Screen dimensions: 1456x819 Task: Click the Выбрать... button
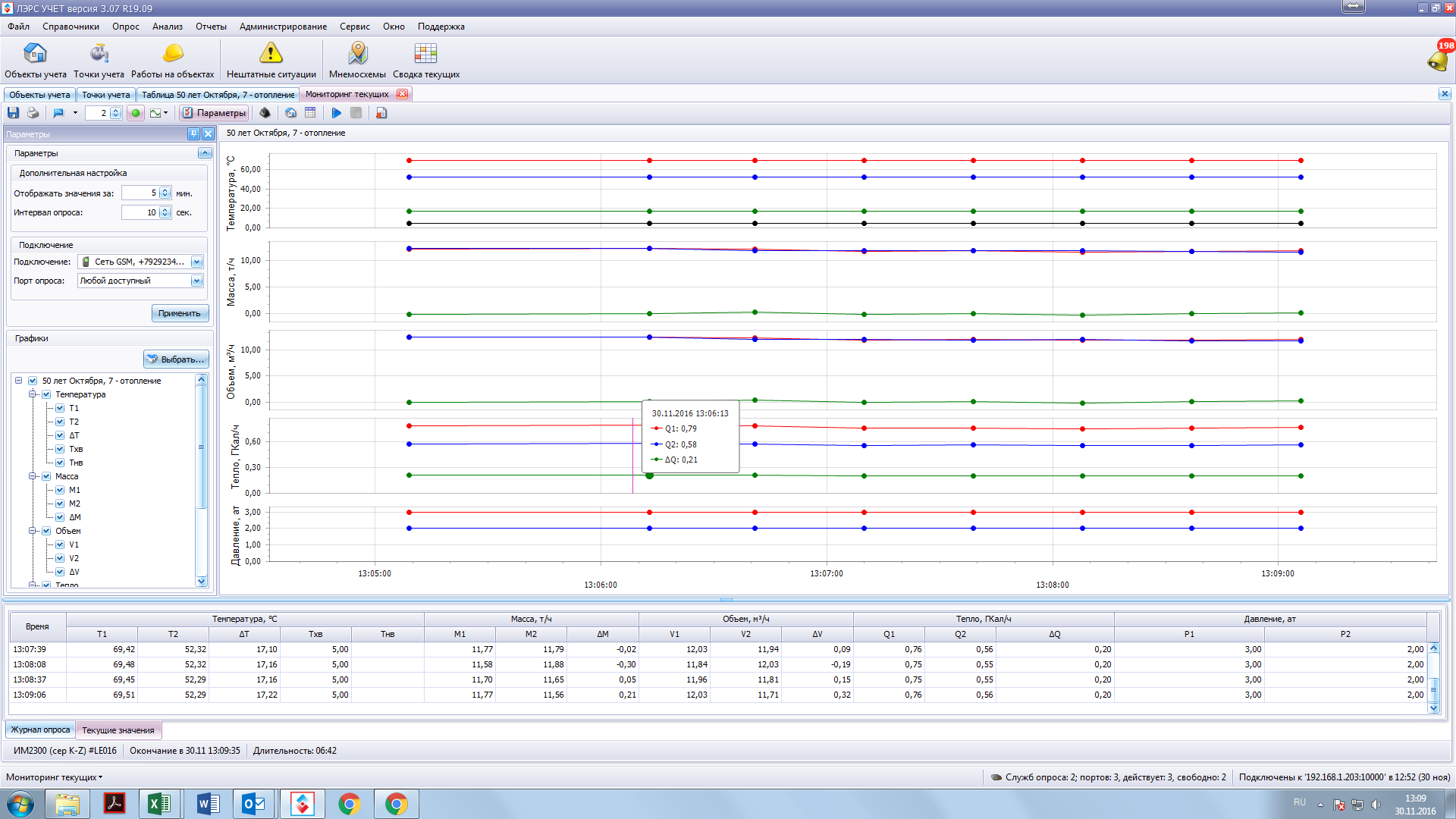point(176,359)
